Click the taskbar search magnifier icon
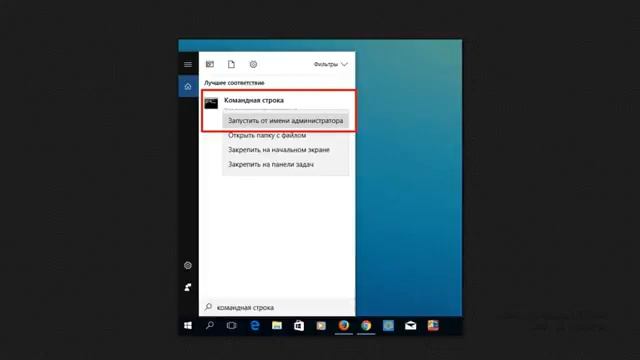640x360 pixels. point(210,325)
